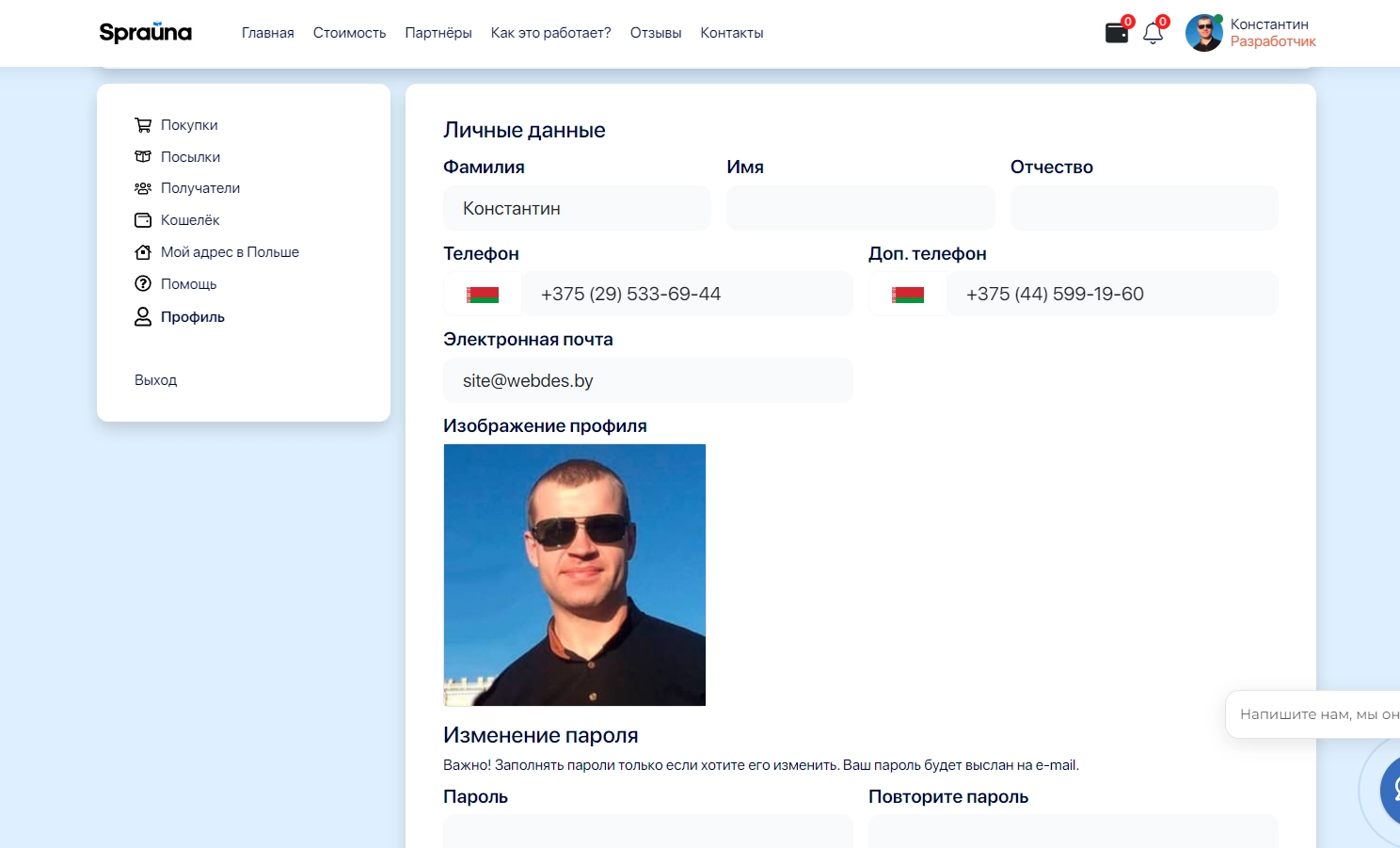Click the Выход logout link

155,380
